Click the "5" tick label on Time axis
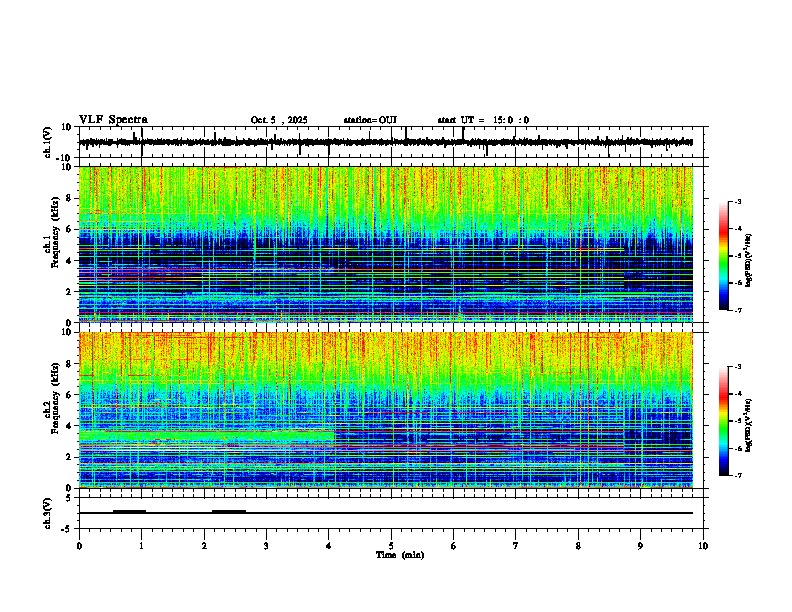The image size is (792, 612). (x=391, y=546)
